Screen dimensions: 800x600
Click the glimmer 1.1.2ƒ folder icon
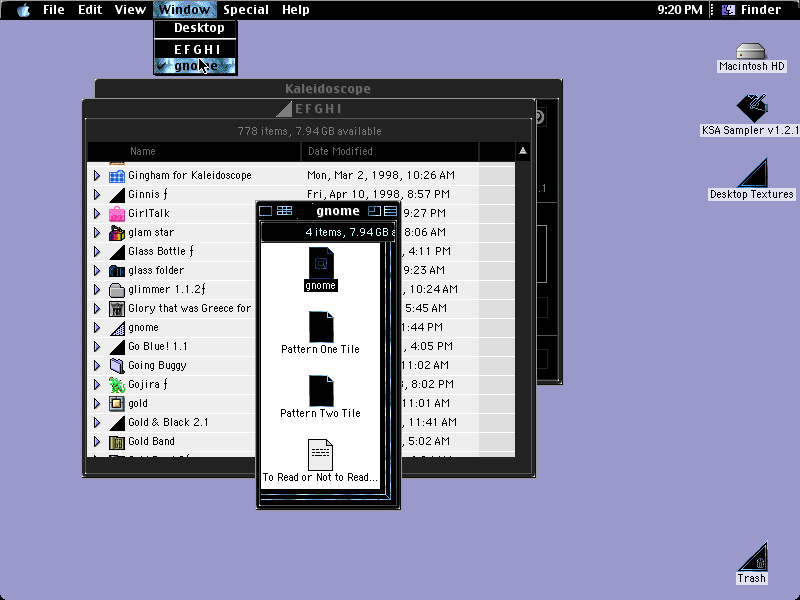(117, 290)
